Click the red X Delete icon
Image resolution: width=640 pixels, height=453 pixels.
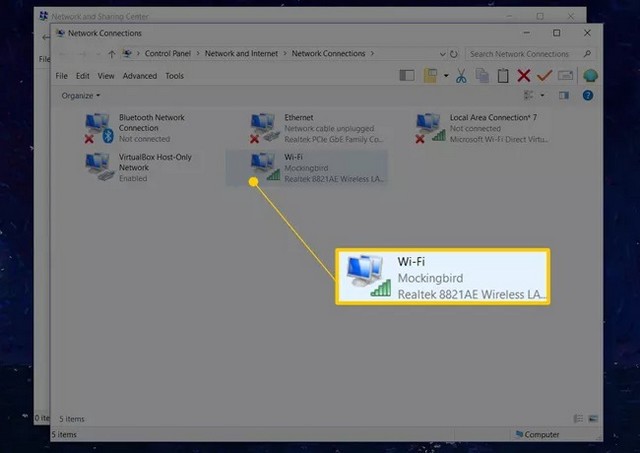pyautogui.click(x=523, y=76)
